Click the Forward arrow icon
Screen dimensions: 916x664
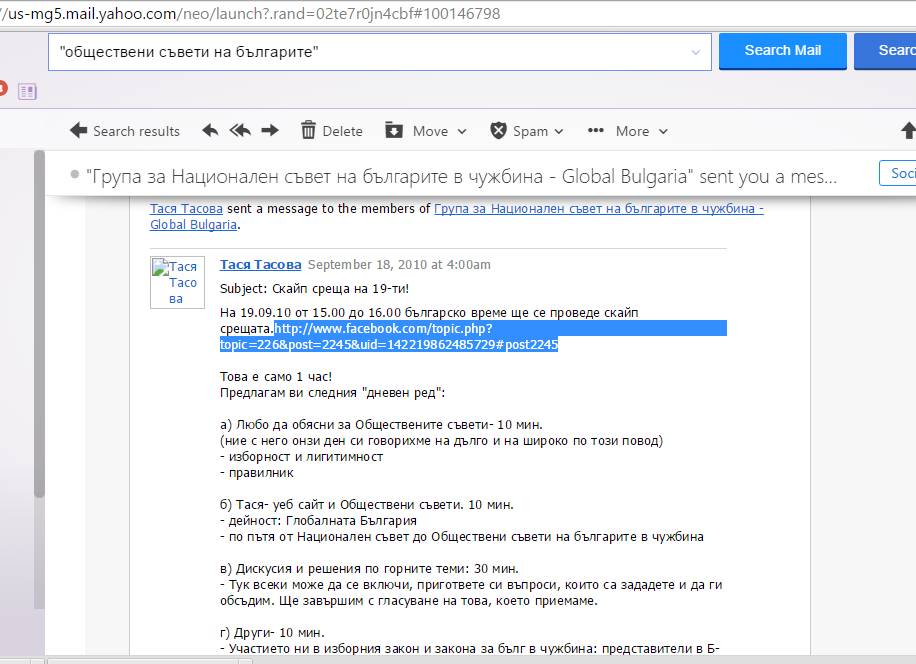tap(270, 131)
